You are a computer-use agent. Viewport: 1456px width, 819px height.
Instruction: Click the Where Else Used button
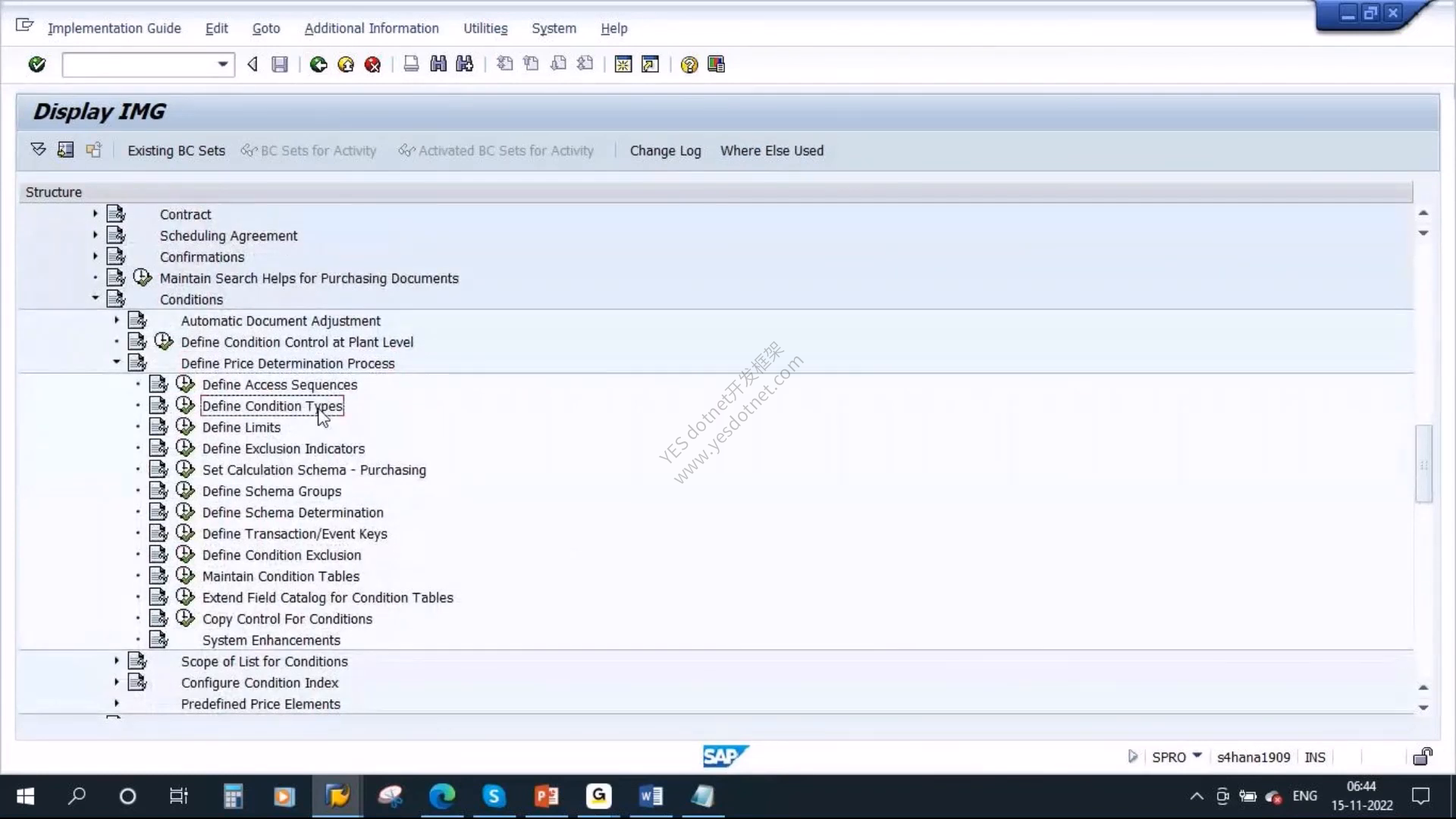(772, 150)
